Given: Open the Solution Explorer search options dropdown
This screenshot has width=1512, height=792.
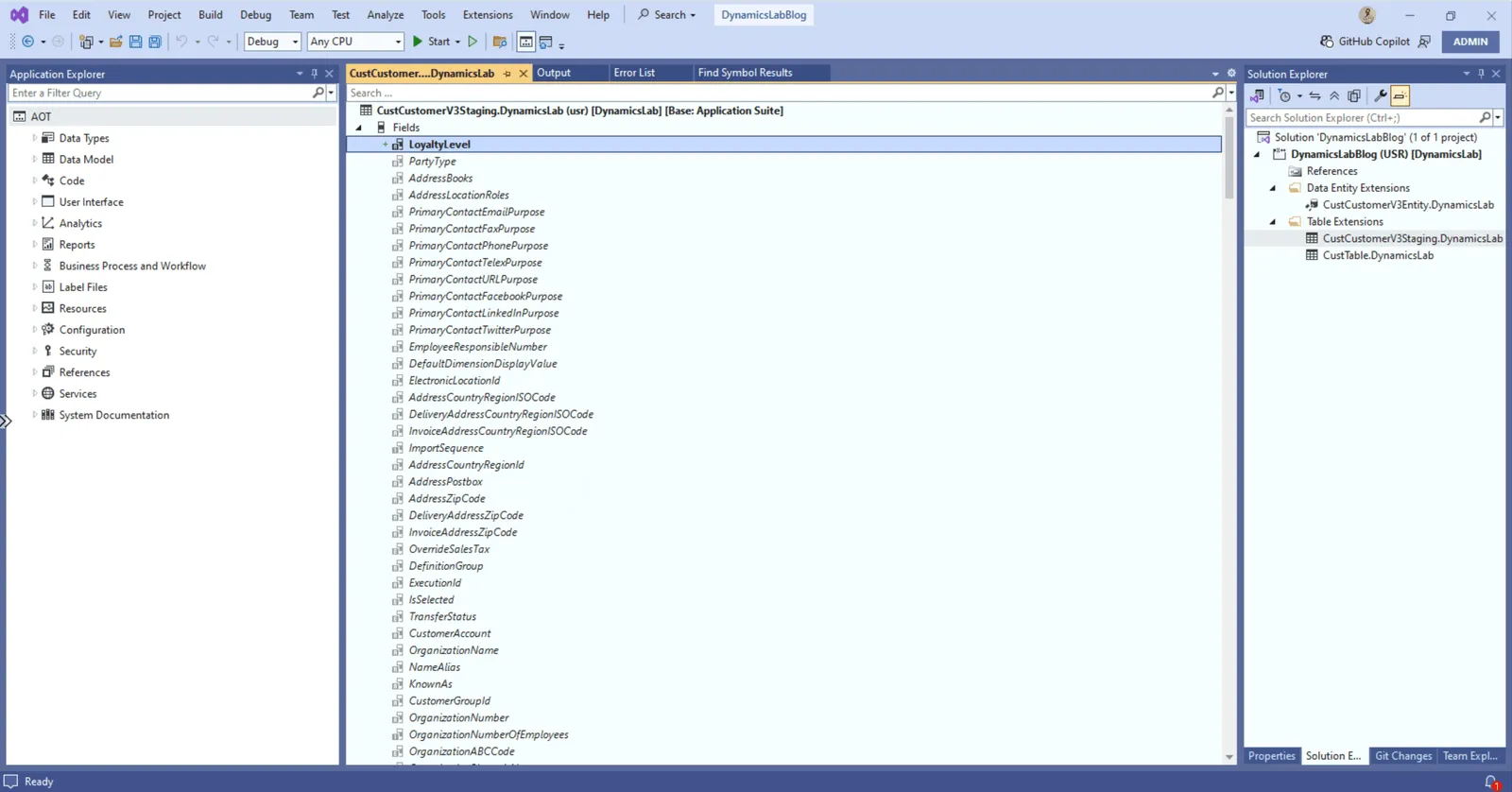Looking at the screenshot, I should 1498,118.
